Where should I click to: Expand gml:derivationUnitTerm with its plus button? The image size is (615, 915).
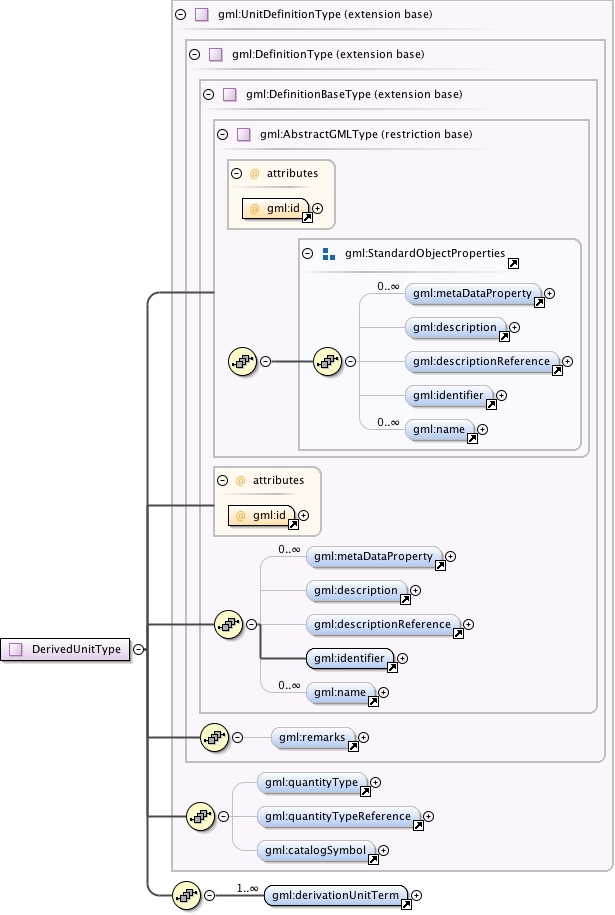(417, 895)
